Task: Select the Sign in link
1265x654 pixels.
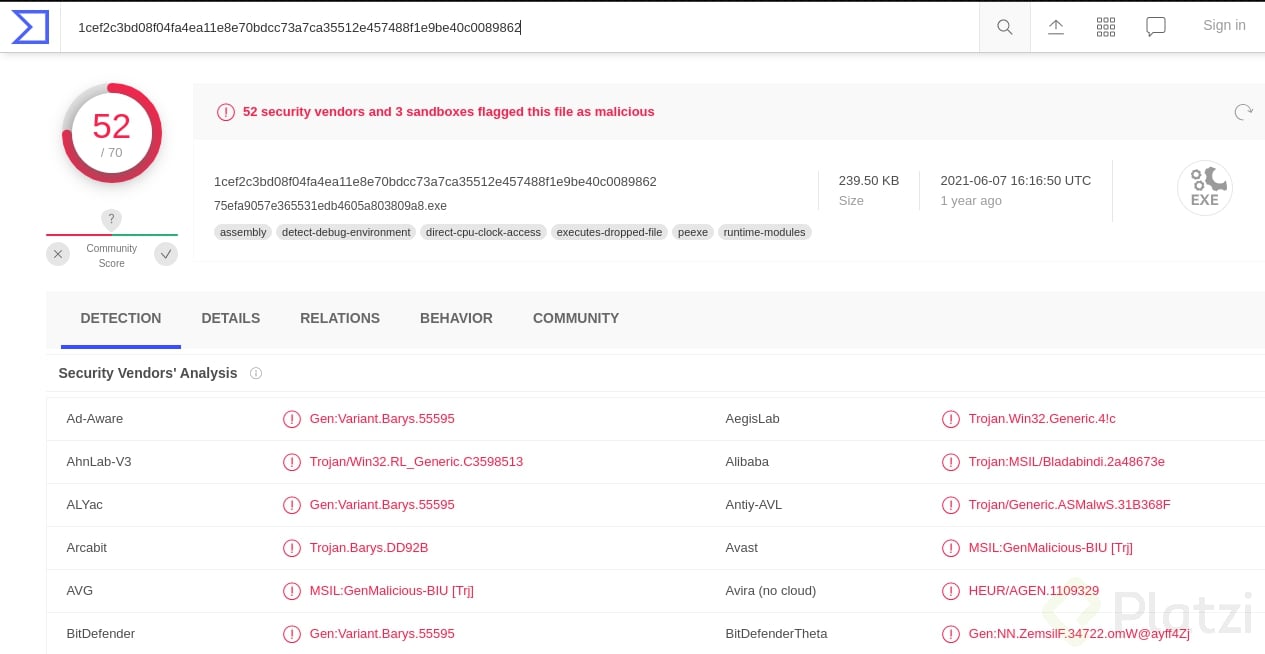Action: point(1224,26)
